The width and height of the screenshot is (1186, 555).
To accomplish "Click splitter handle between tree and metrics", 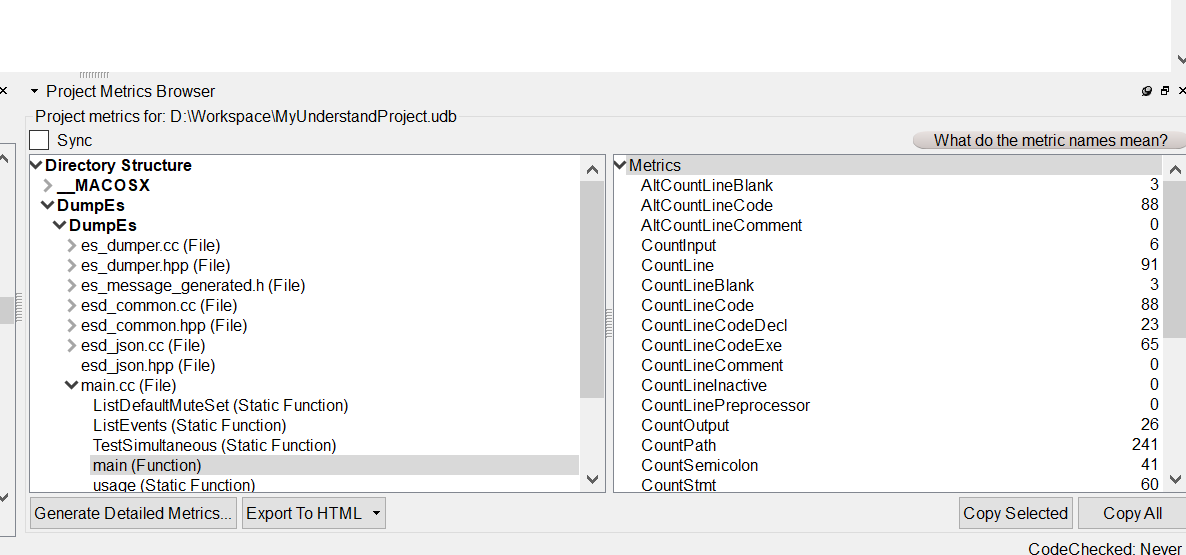I will pos(609,324).
